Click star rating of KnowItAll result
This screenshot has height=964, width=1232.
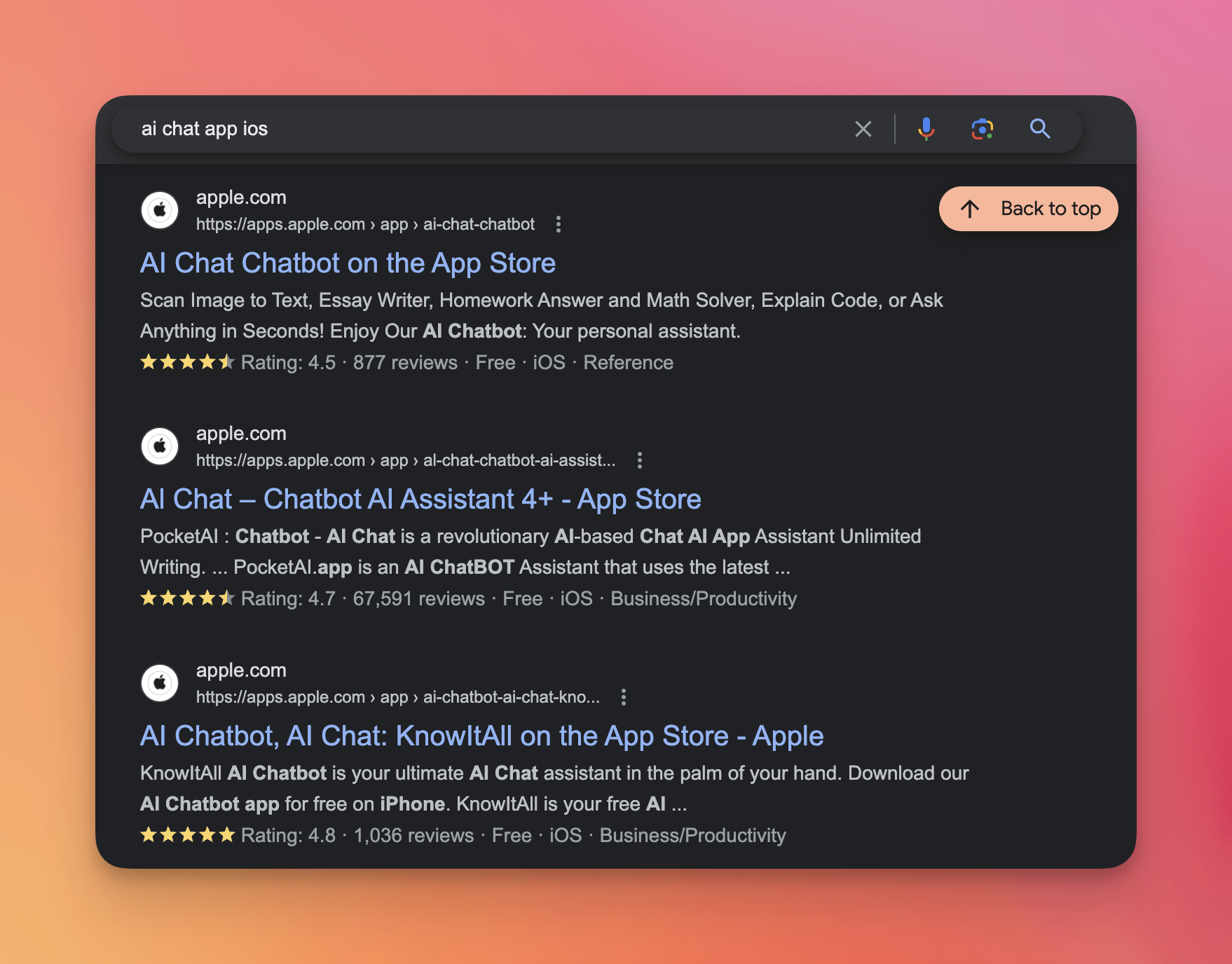click(x=187, y=835)
